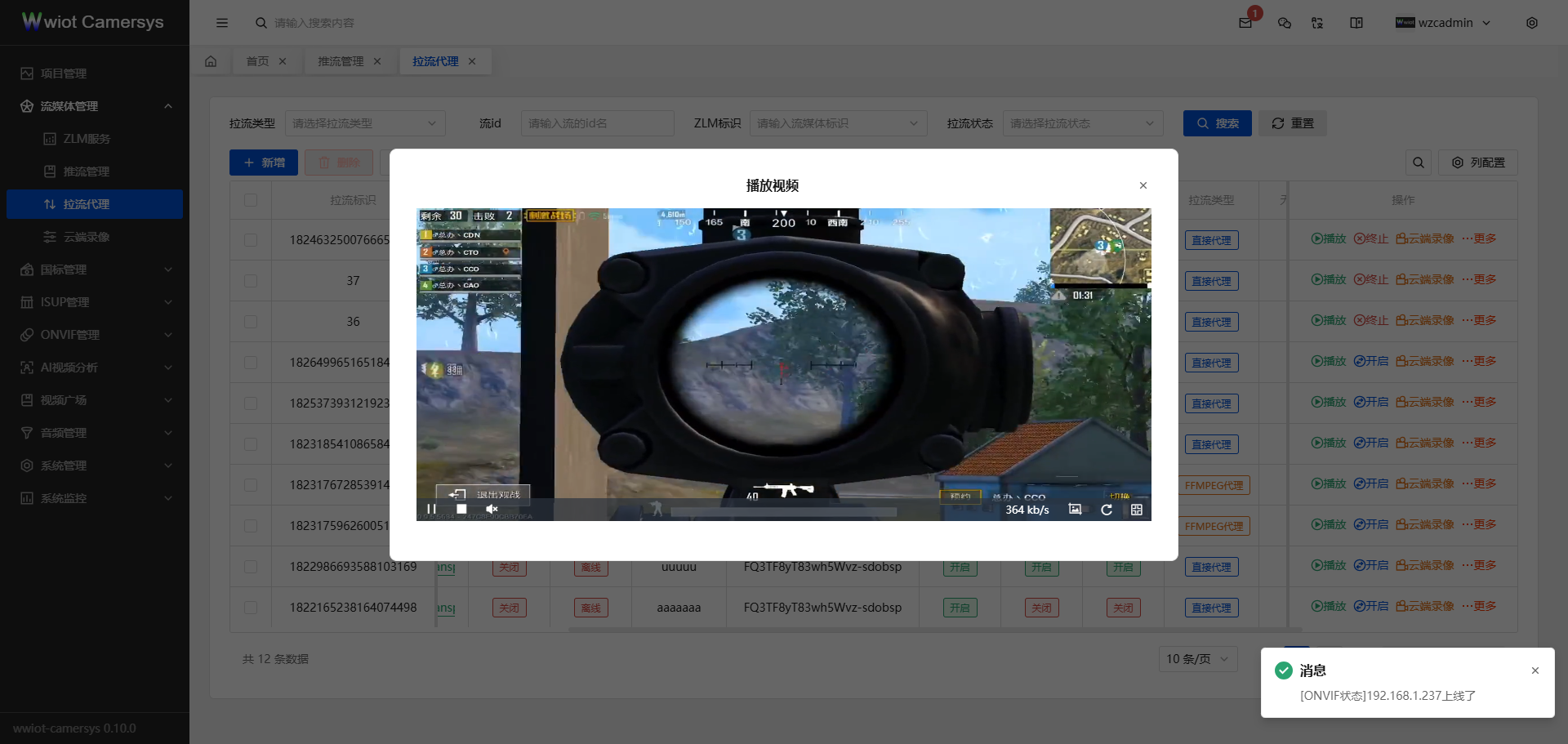Tick the checkbox for row 36
This screenshot has height=744, width=1568.
pos(251,322)
